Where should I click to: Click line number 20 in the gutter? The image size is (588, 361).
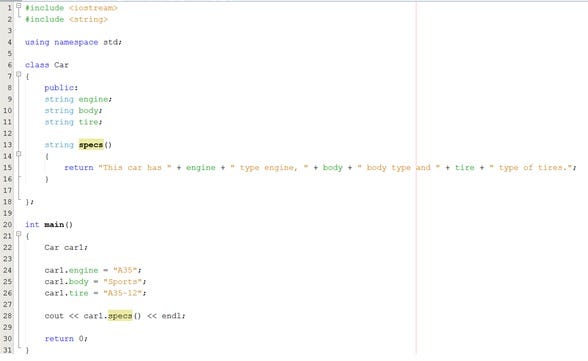(8, 225)
